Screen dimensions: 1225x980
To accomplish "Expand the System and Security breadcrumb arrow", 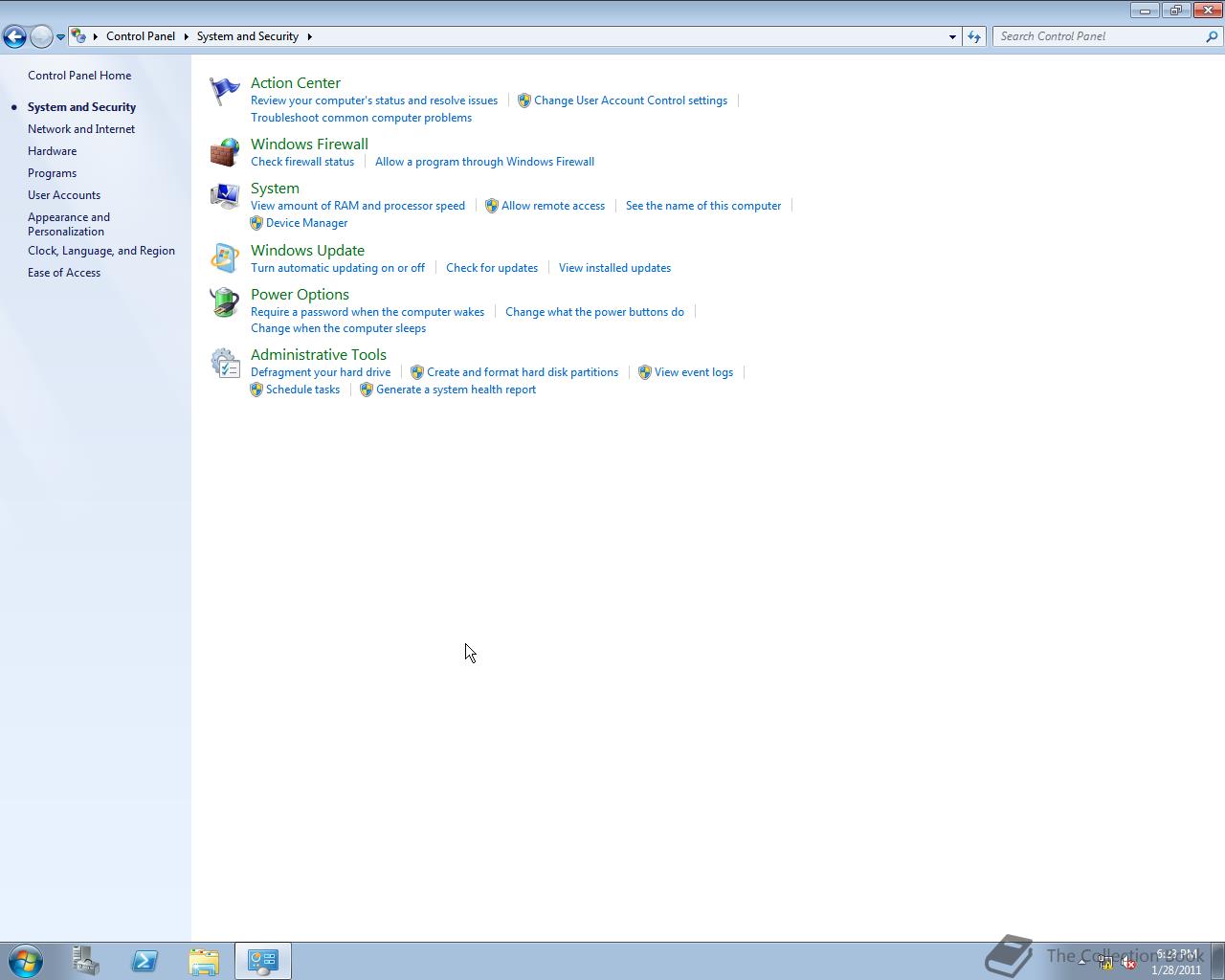I will tap(309, 36).
